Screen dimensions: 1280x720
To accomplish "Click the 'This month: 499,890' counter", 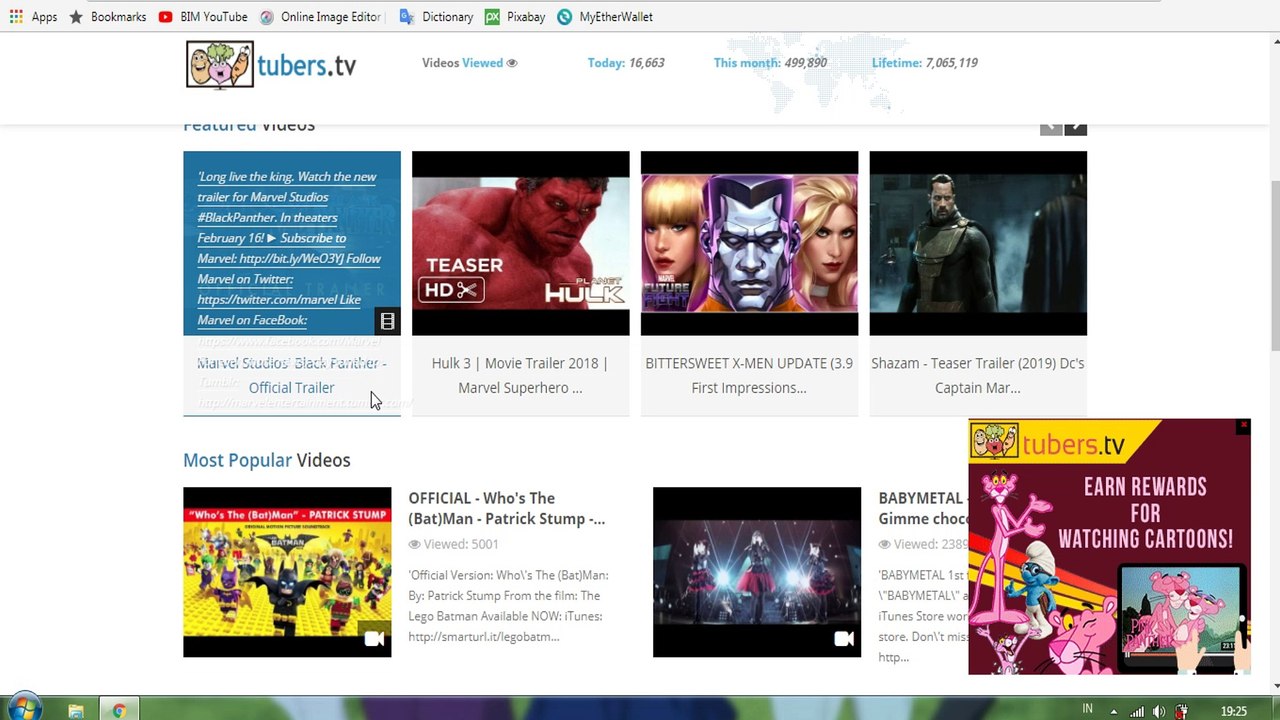I will click(x=770, y=63).
